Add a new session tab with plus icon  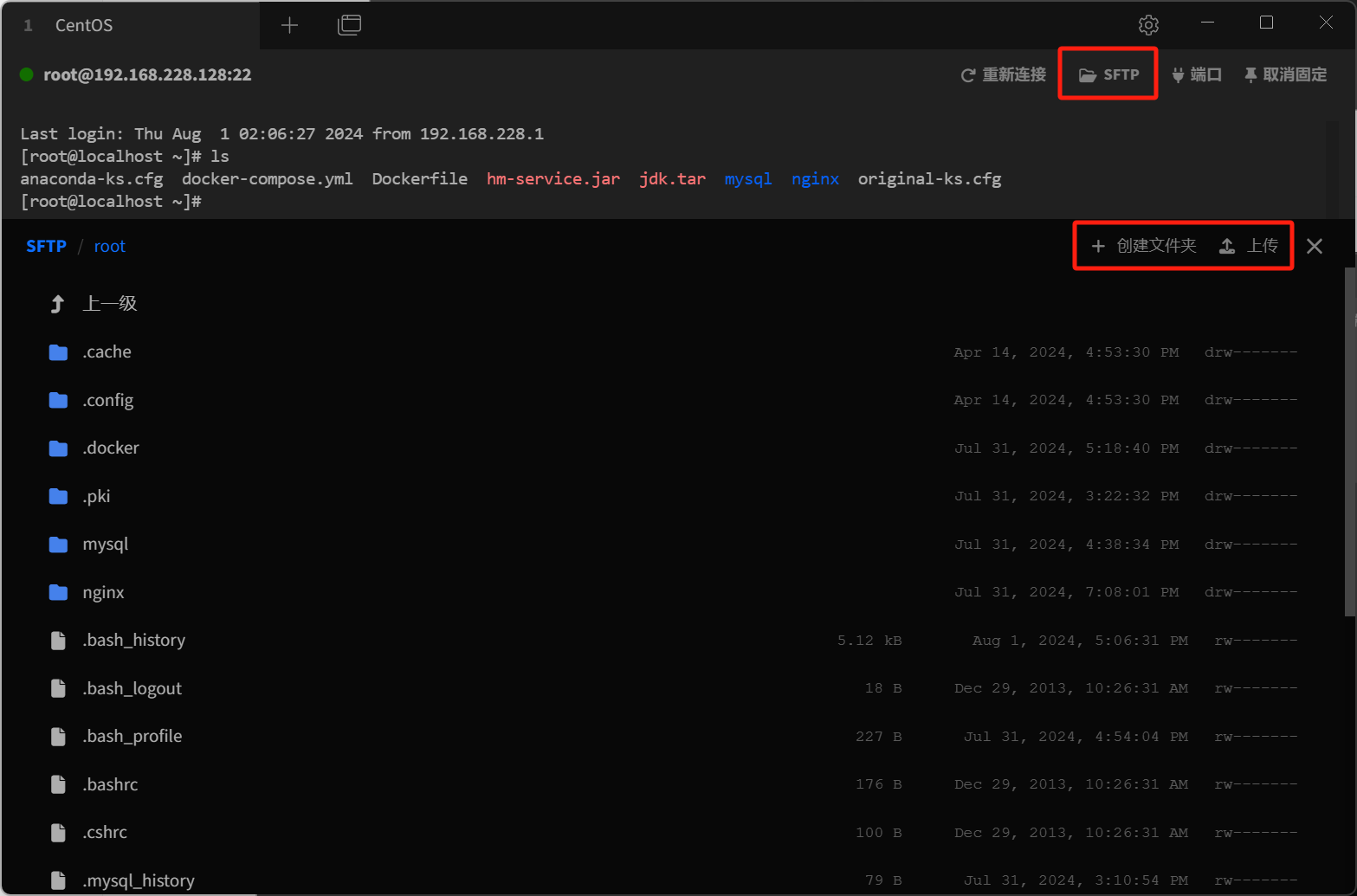pyautogui.click(x=290, y=25)
